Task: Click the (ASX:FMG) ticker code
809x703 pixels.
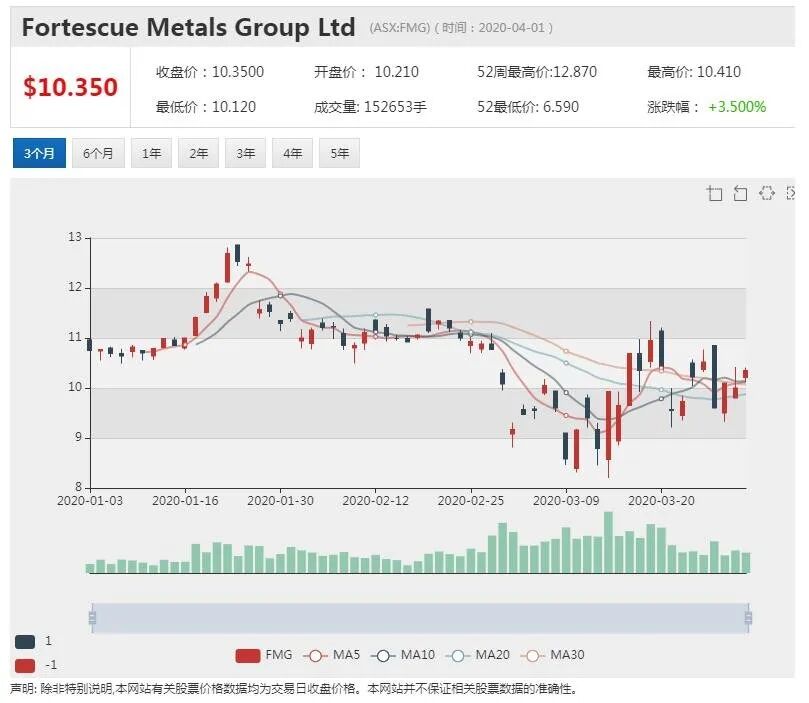Action: click(x=399, y=28)
